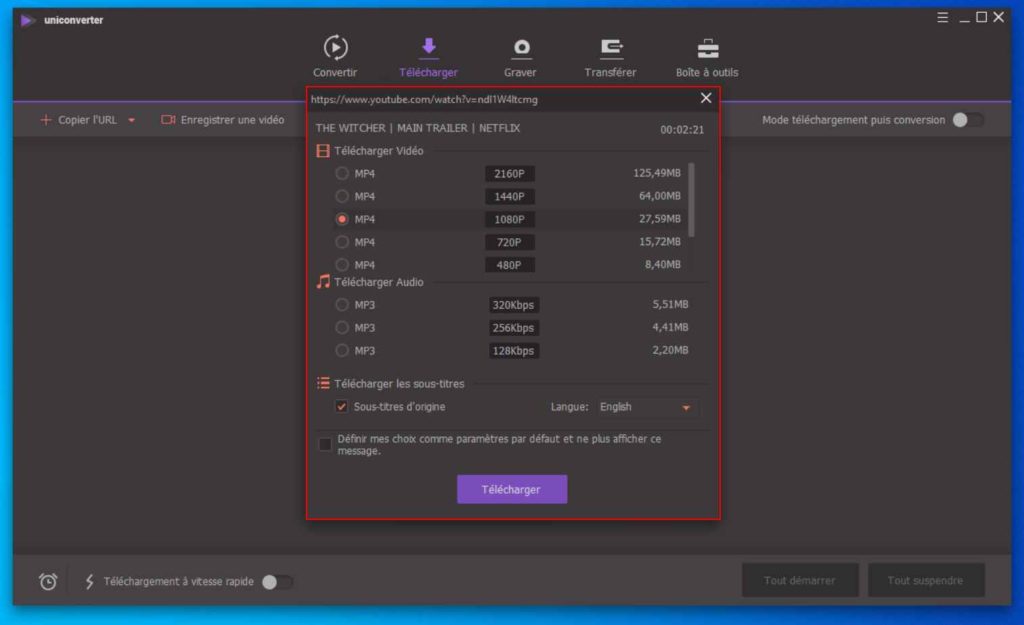Select MP4 480P video option
The height and width of the screenshot is (625, 1024).
342,264
